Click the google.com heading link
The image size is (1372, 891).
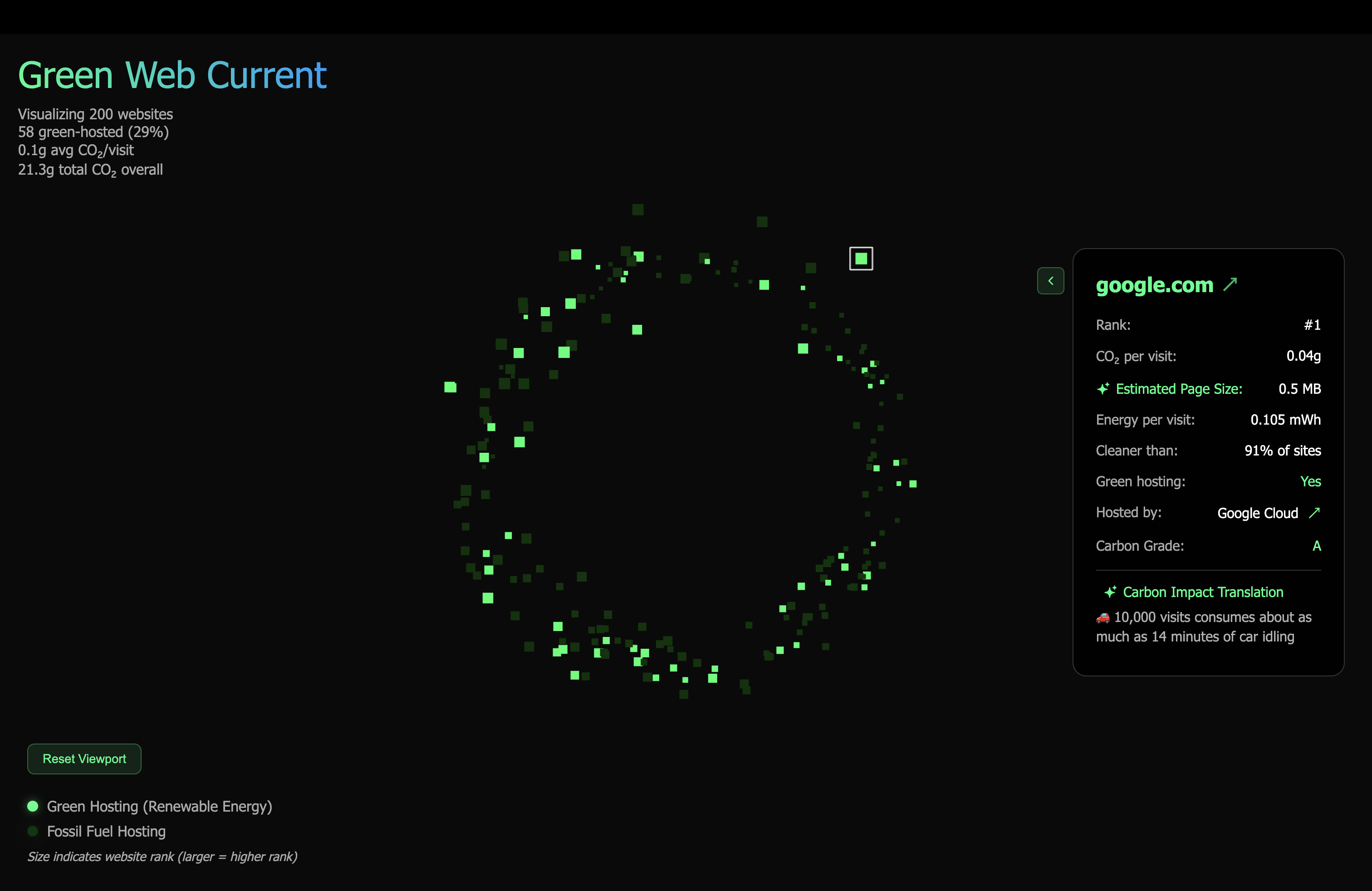tap(1154, 285)
